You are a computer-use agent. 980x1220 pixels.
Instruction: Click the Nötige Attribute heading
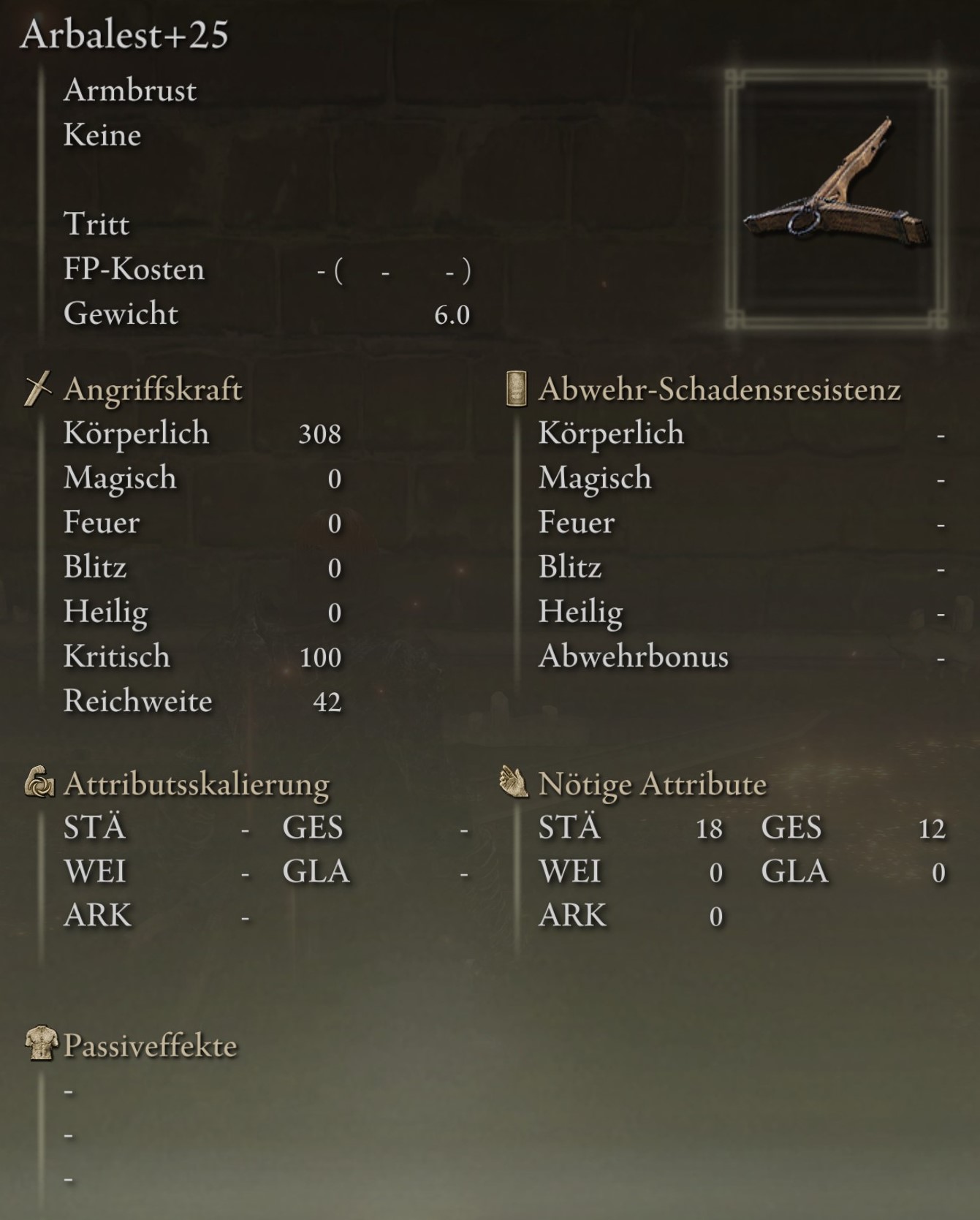pyautogui.click(x=652, y=784)
